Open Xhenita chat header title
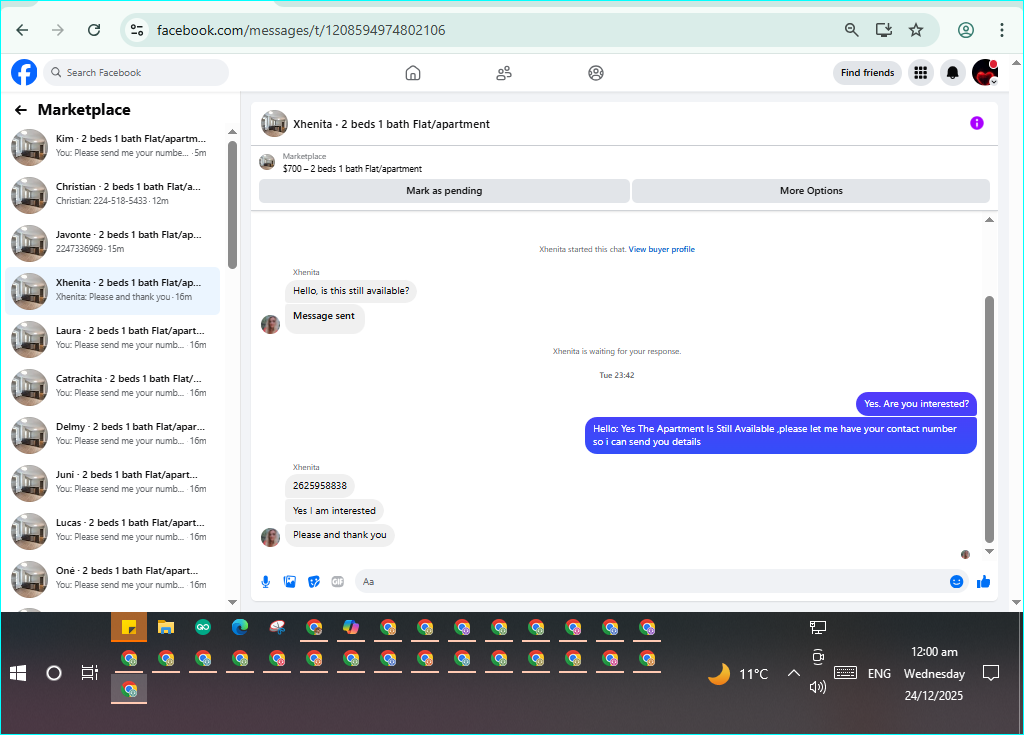Viewport: 1024px width, 735px height. tap(391, 124)
